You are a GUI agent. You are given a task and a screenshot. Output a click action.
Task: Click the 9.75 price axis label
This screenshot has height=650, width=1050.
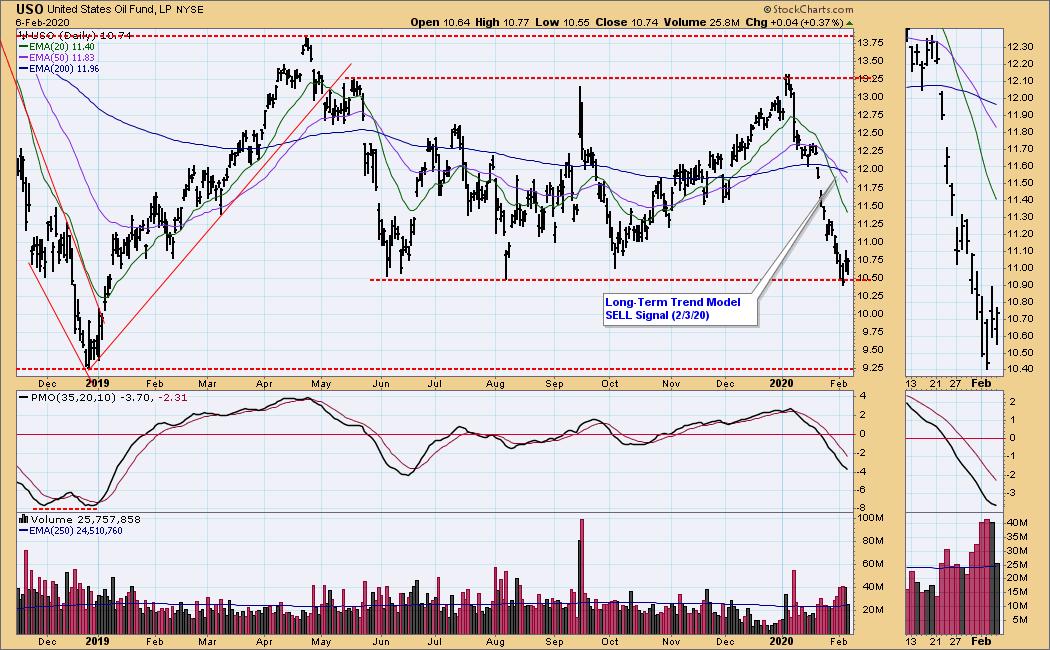point(871,332)
